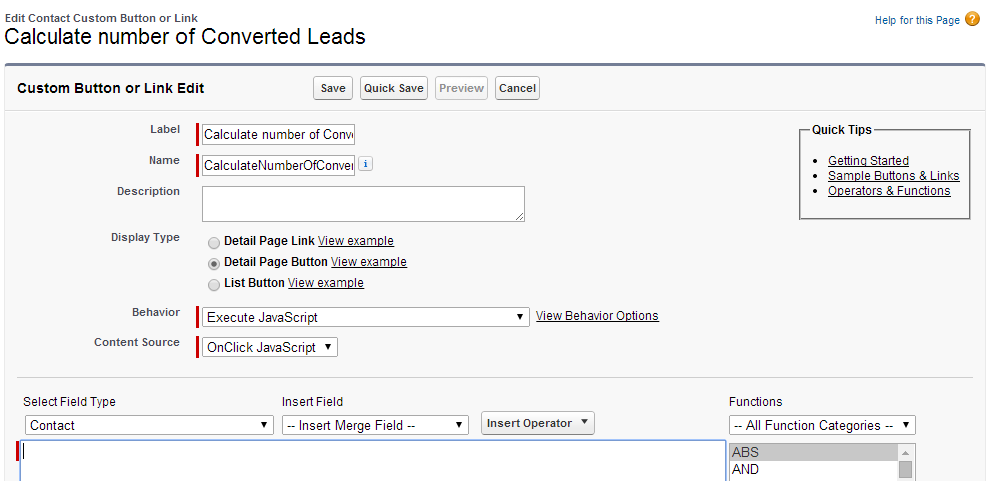Select ABS in the functions list

point(814,452)
